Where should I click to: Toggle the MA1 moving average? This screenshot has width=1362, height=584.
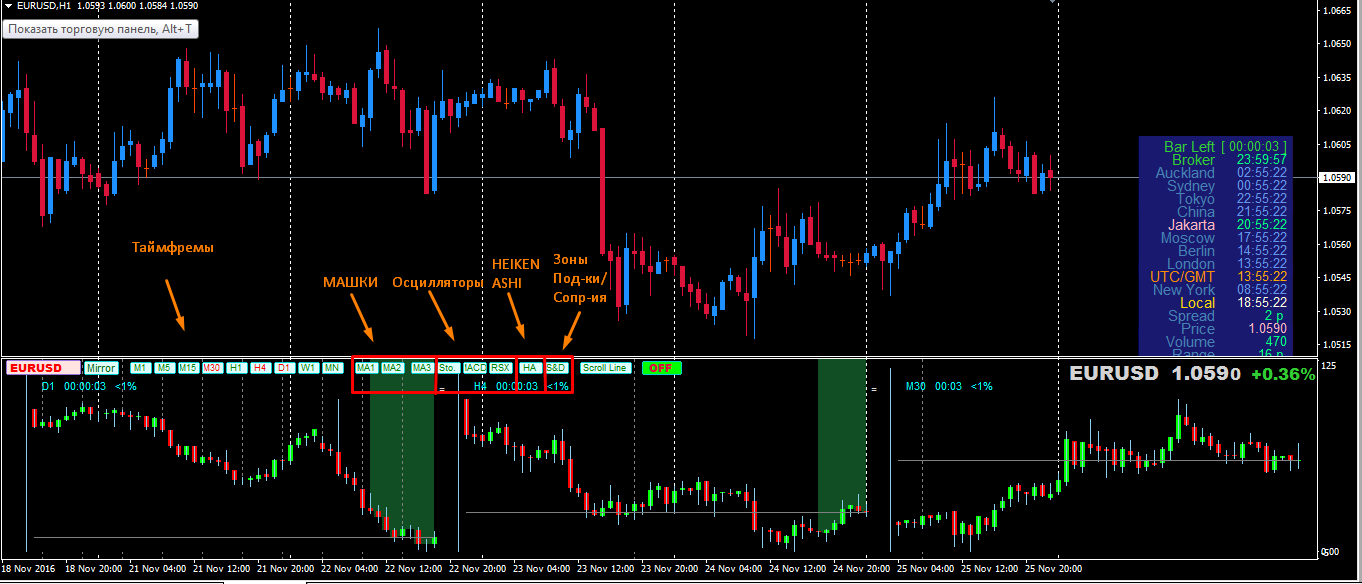click(366, 368)
